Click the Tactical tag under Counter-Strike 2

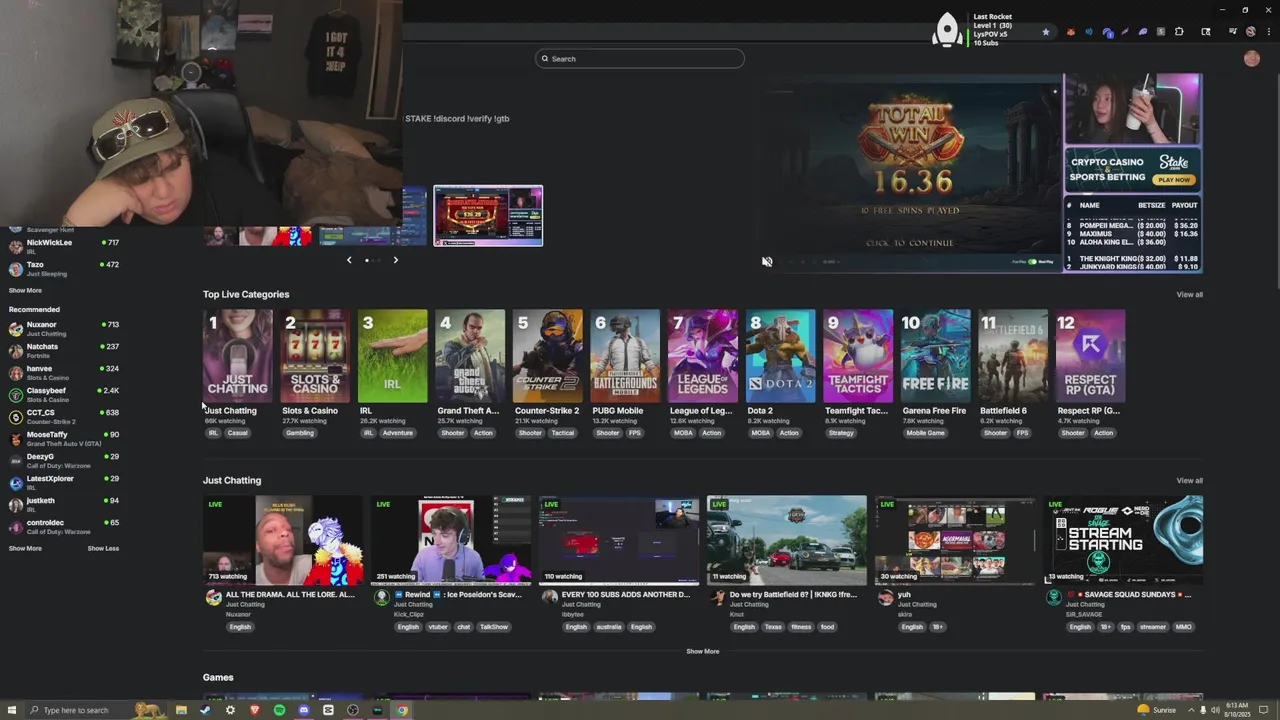[x=563, y=433]
